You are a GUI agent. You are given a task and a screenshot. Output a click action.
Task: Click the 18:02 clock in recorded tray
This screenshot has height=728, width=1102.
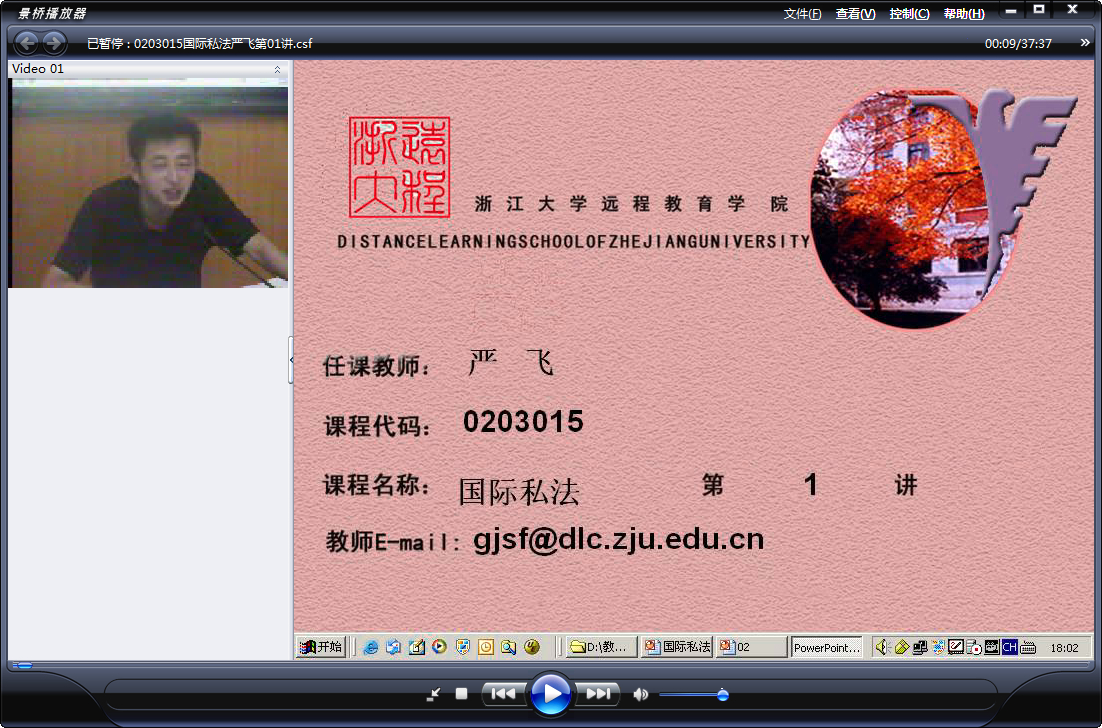coord(1064,648)
